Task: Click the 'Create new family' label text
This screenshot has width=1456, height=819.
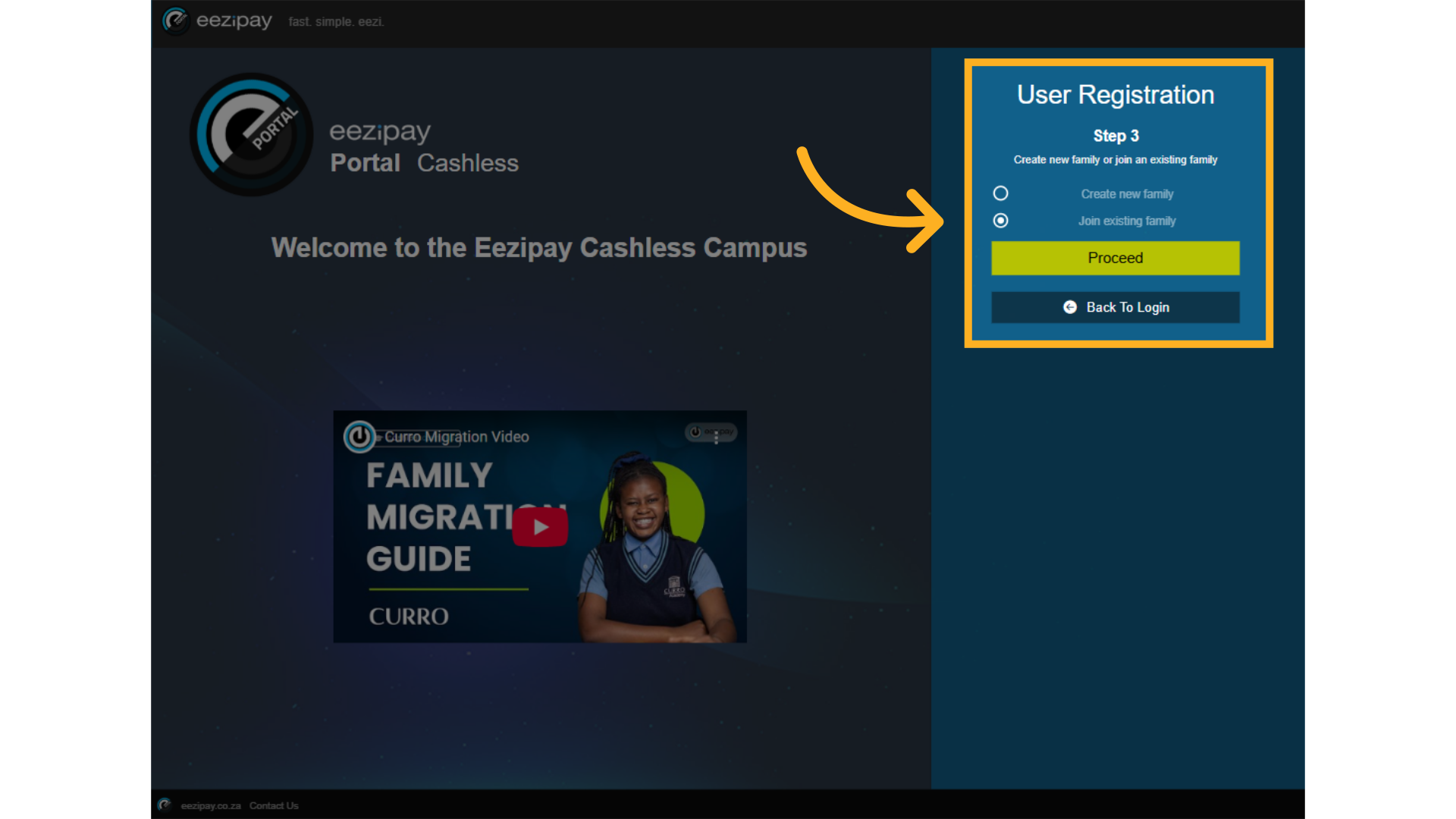Action: (x=1127, y=194)
